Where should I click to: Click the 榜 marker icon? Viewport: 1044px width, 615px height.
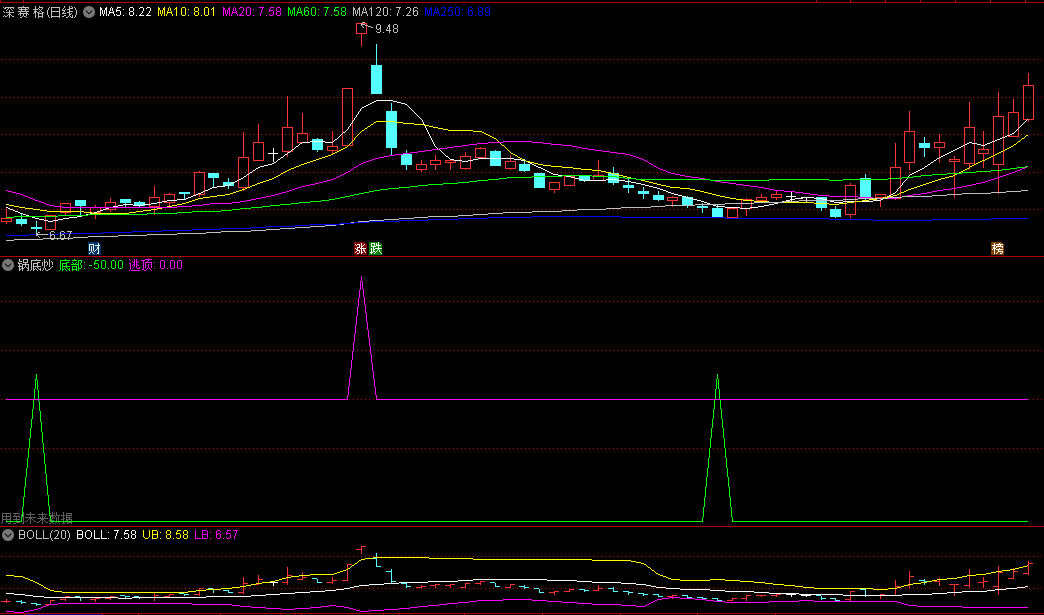pos(997,249)
